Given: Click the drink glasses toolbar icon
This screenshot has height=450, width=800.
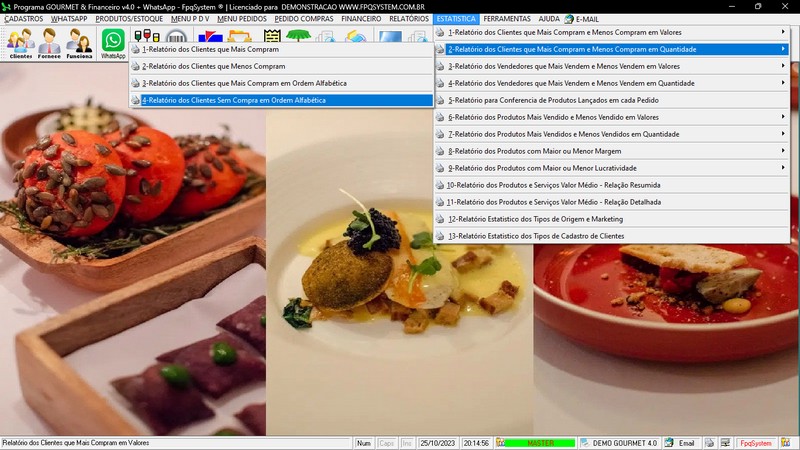Looking at the screenshot, I should click(146, 36).
